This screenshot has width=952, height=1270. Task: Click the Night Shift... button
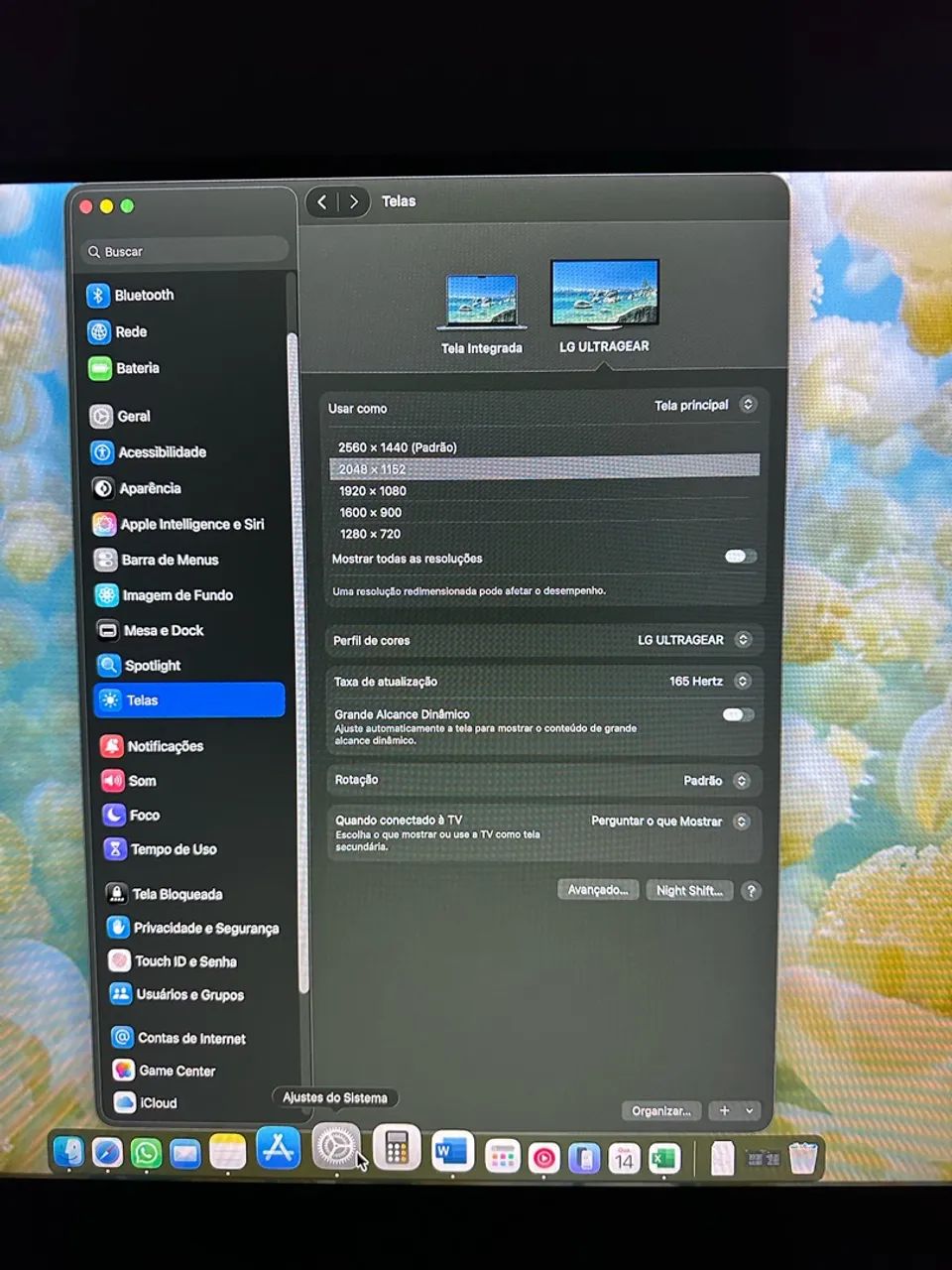689,890
